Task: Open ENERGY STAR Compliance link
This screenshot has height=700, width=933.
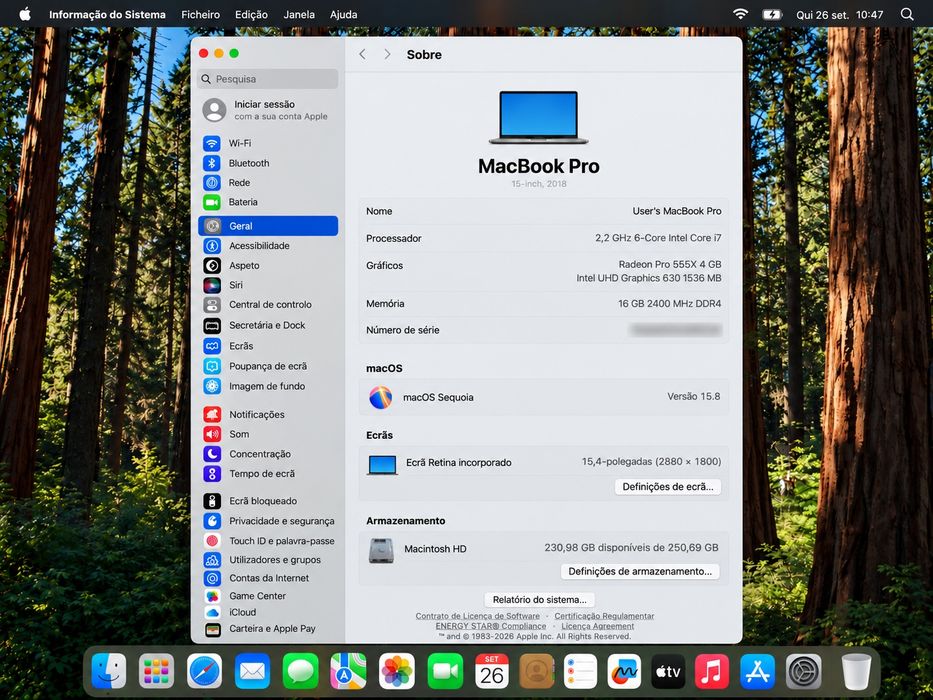Action: (x=491, y=626)
